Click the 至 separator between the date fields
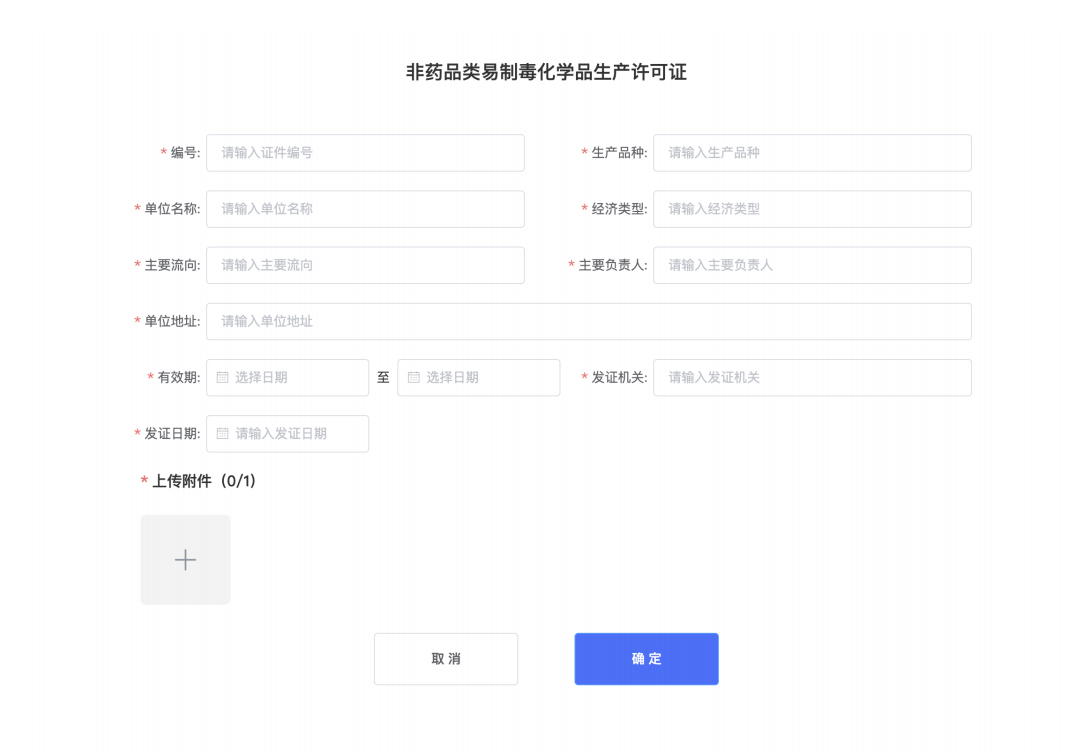The image size is (1077, 755). pos(383,378)
